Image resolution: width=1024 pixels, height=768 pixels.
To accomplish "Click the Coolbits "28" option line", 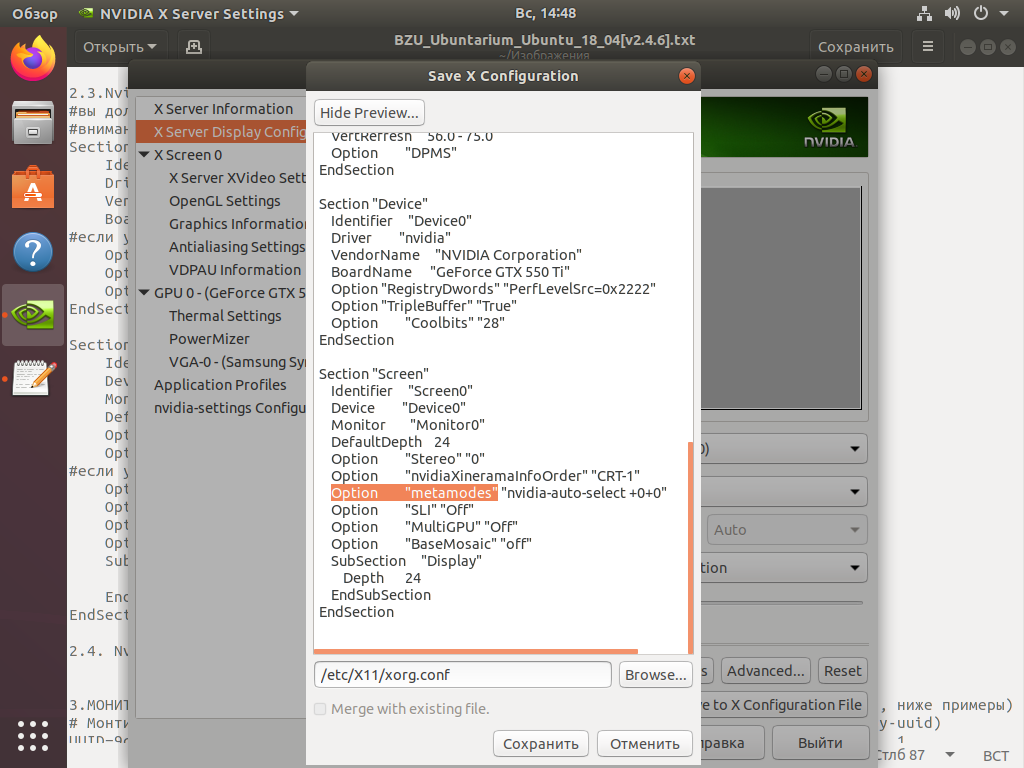I will click(x=417, y=323).
